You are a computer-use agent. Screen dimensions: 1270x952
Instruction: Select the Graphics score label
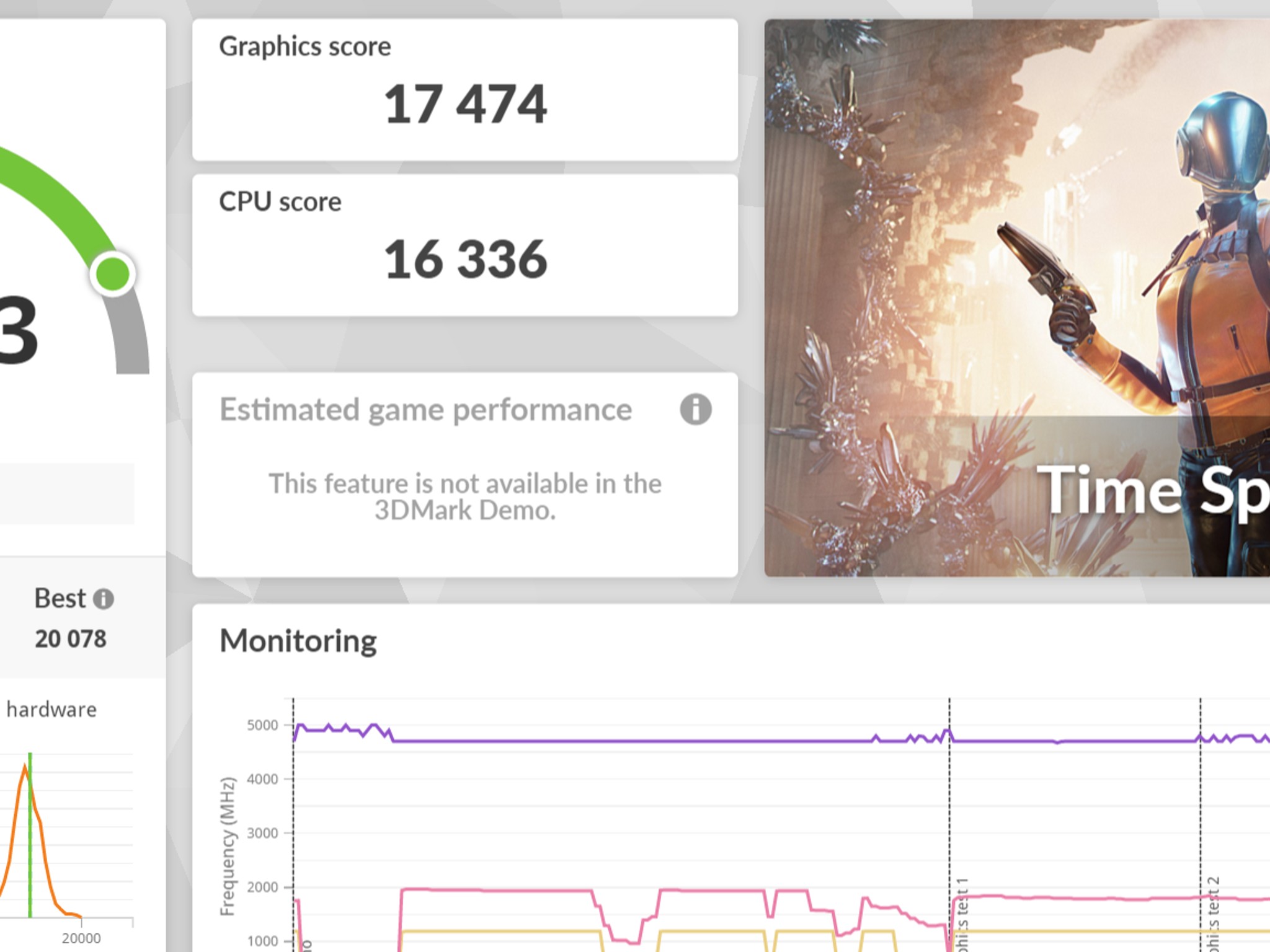tap(305, 46)
